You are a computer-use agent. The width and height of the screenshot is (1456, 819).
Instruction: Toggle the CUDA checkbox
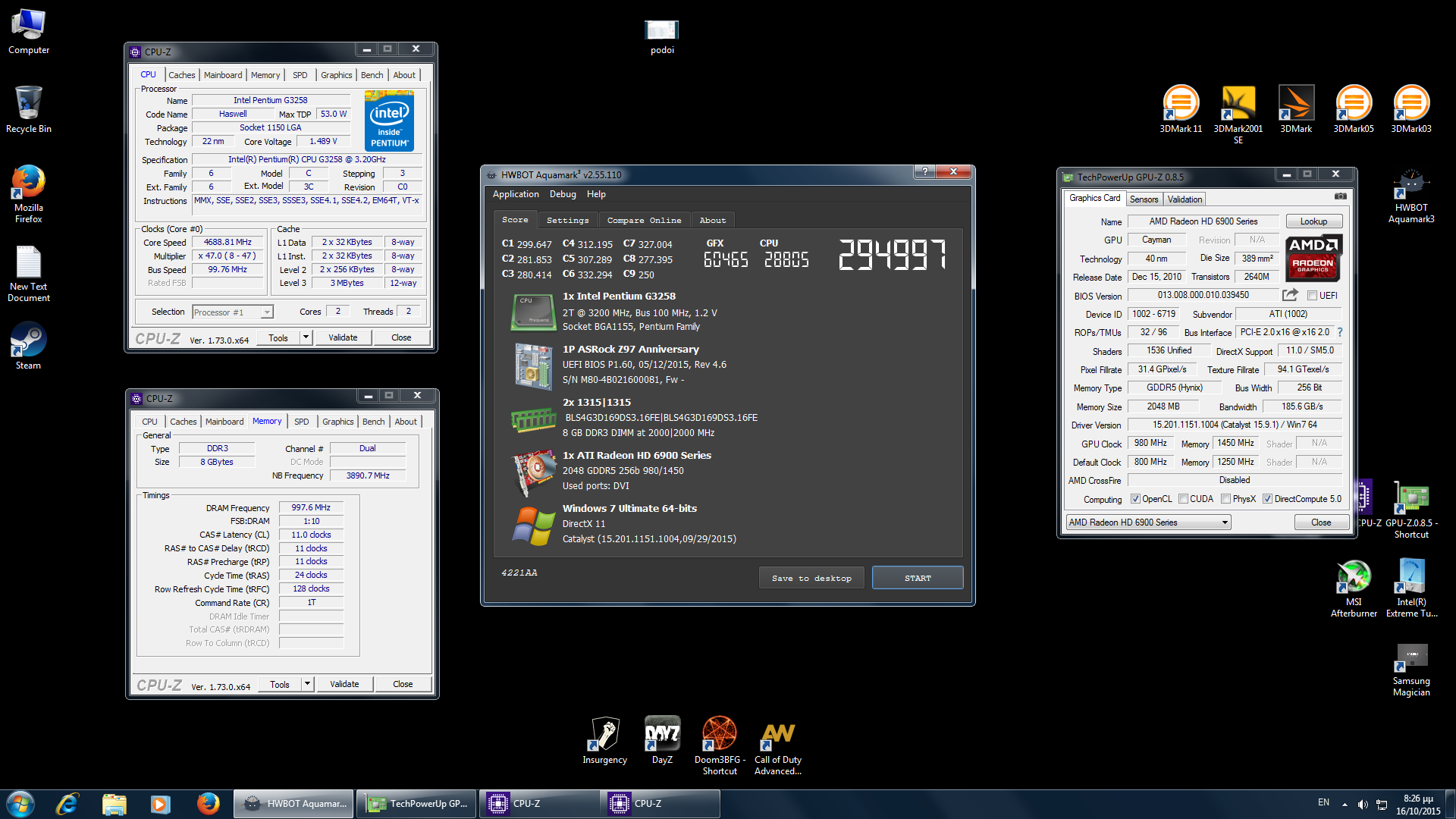click(1183, 499)
